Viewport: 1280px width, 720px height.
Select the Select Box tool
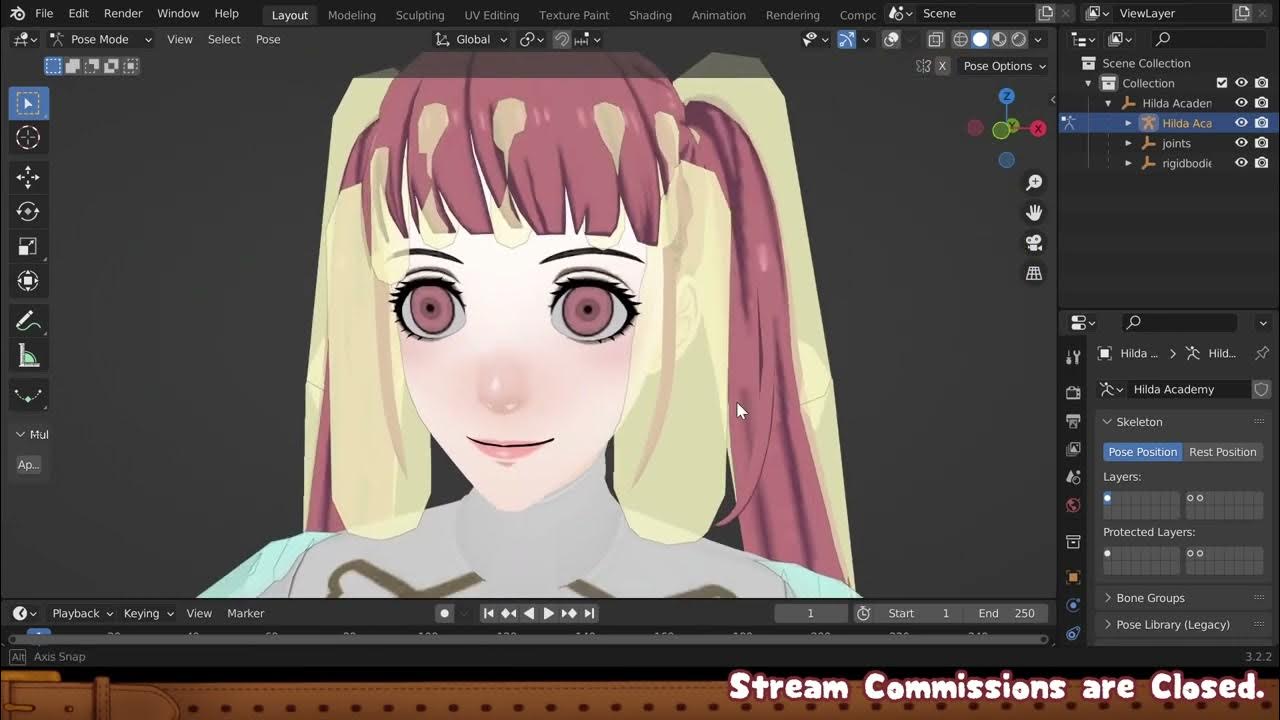pos(28,103)
